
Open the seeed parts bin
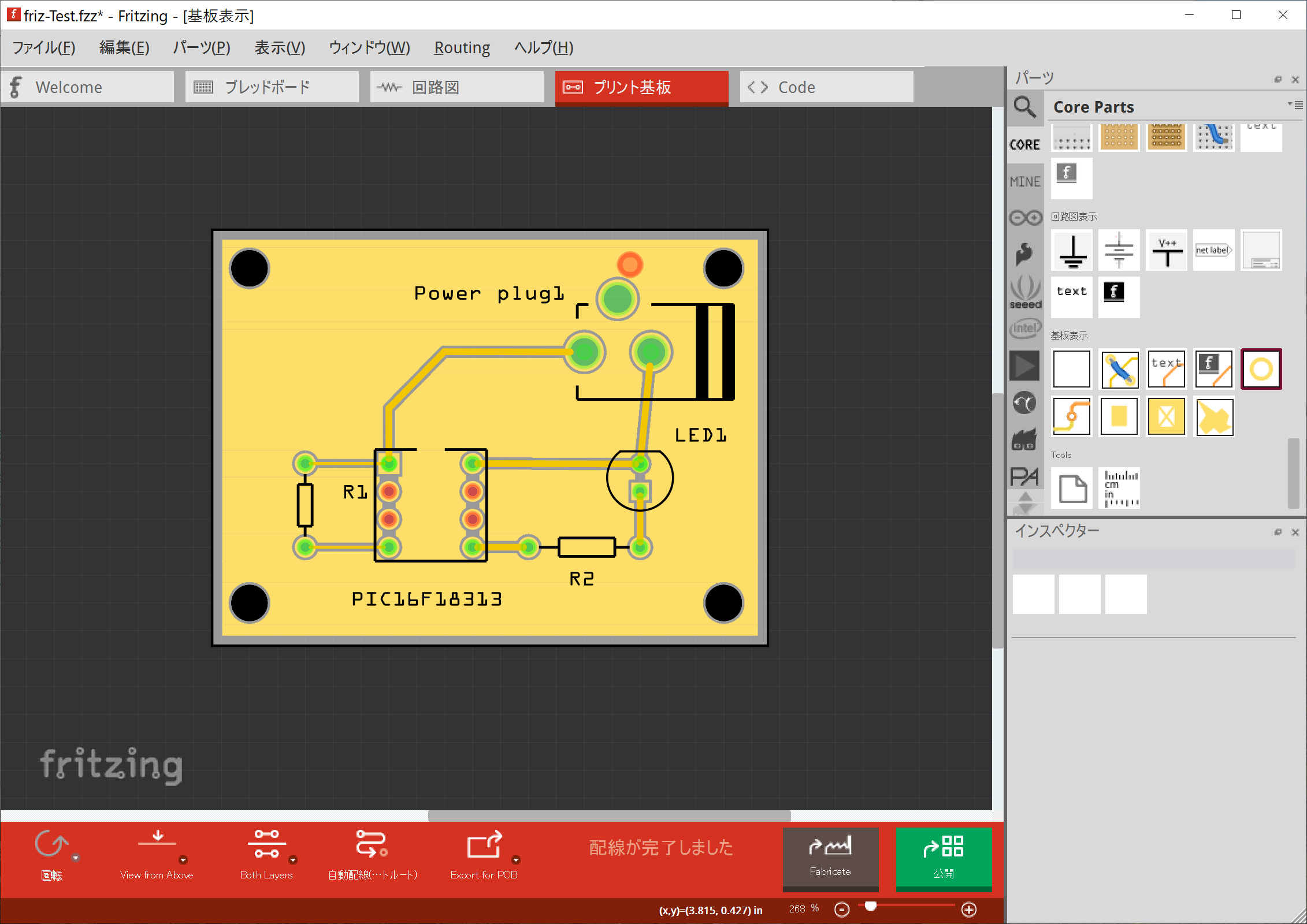tap(1025, 292)
